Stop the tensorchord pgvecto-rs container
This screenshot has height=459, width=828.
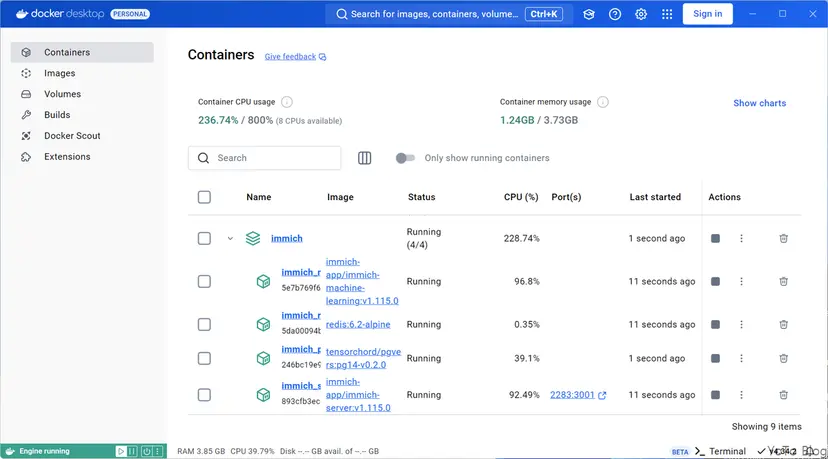[716, 358]
